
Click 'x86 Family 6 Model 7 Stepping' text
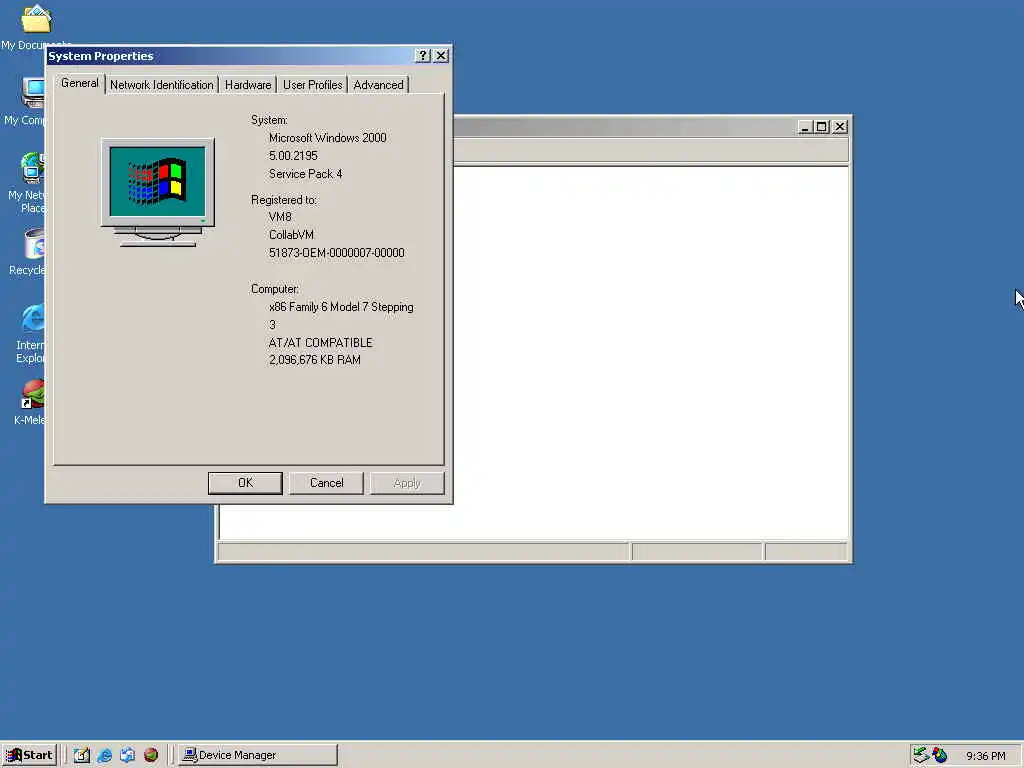(341, 307)
